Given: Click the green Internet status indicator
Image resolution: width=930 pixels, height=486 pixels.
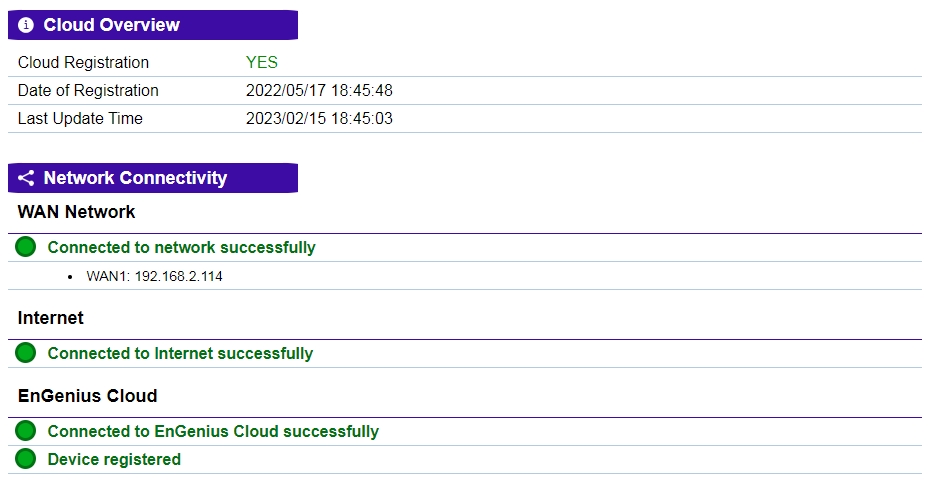Looking at the screenshot, I should click(26, 353).
